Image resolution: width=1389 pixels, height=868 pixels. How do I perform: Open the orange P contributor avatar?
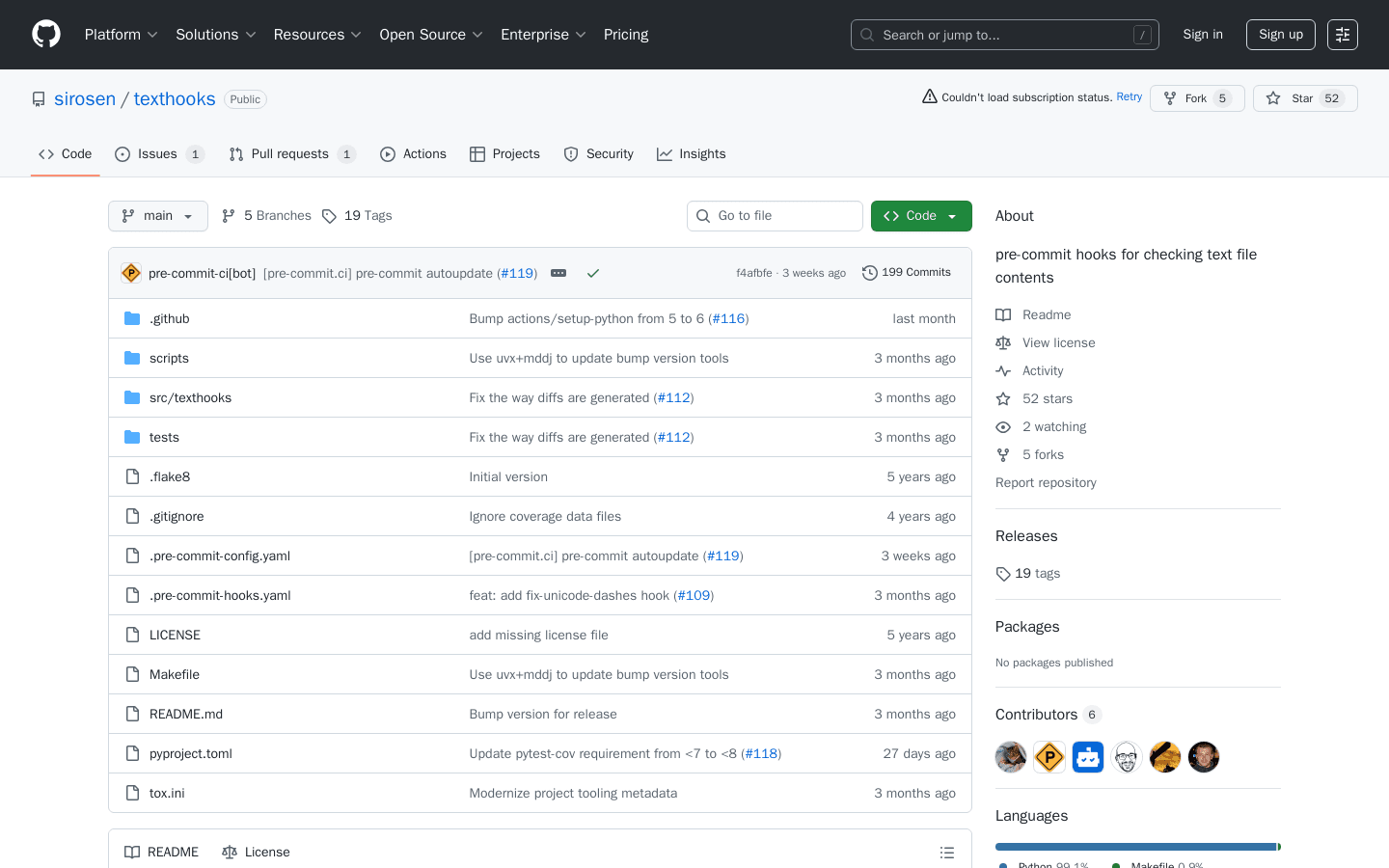[1049, 757]
